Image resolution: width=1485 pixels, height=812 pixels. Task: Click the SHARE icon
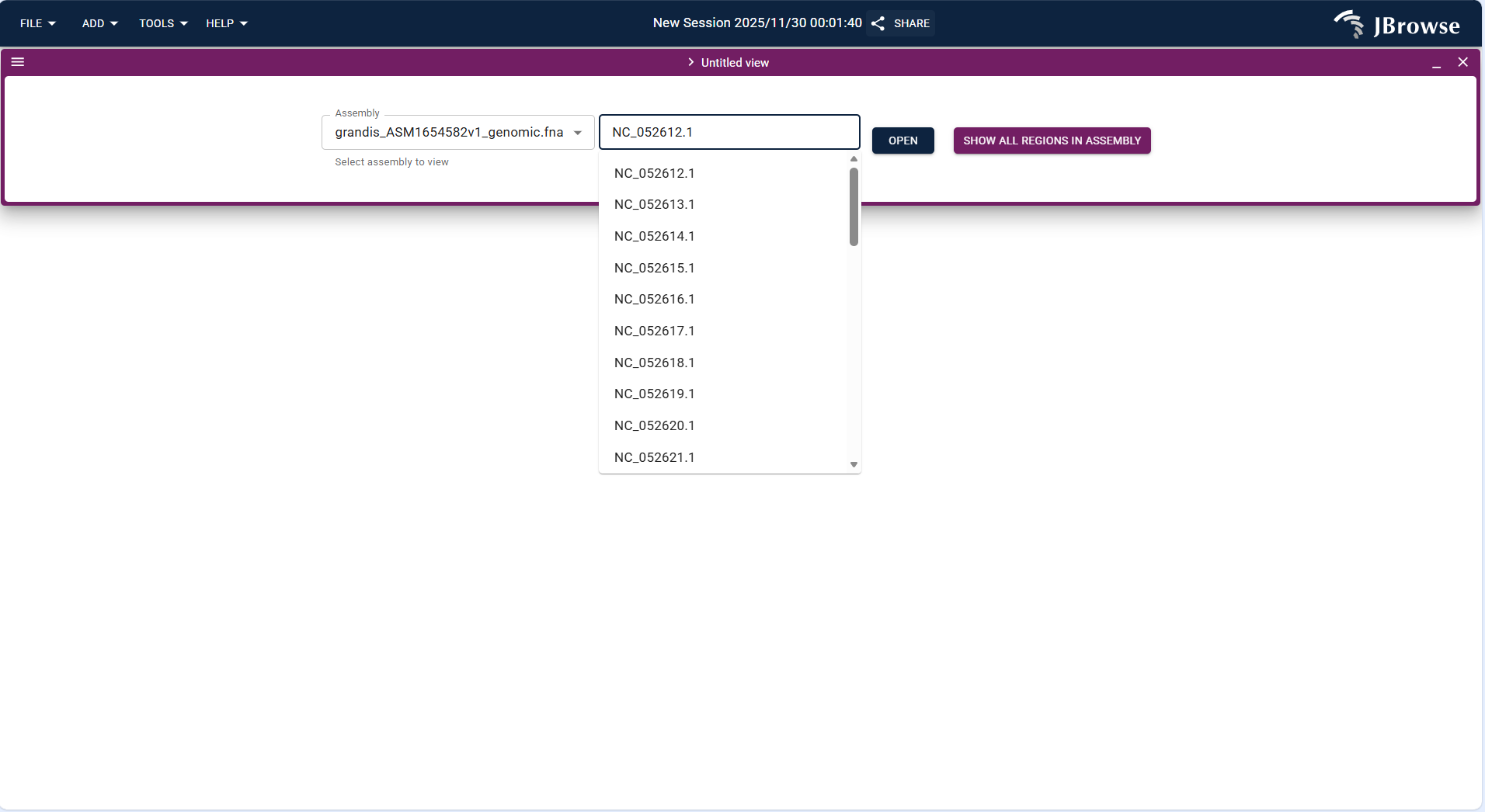878,23
